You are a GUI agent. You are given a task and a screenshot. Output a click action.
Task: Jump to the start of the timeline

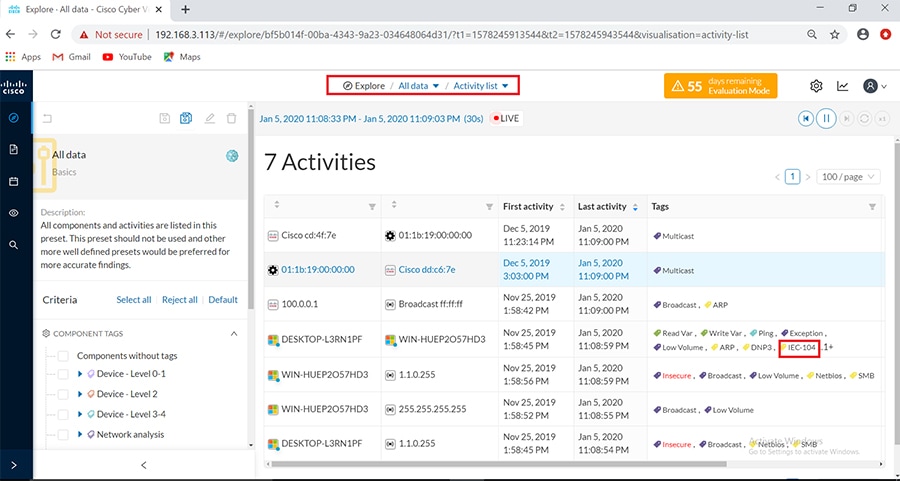(806, 119)
